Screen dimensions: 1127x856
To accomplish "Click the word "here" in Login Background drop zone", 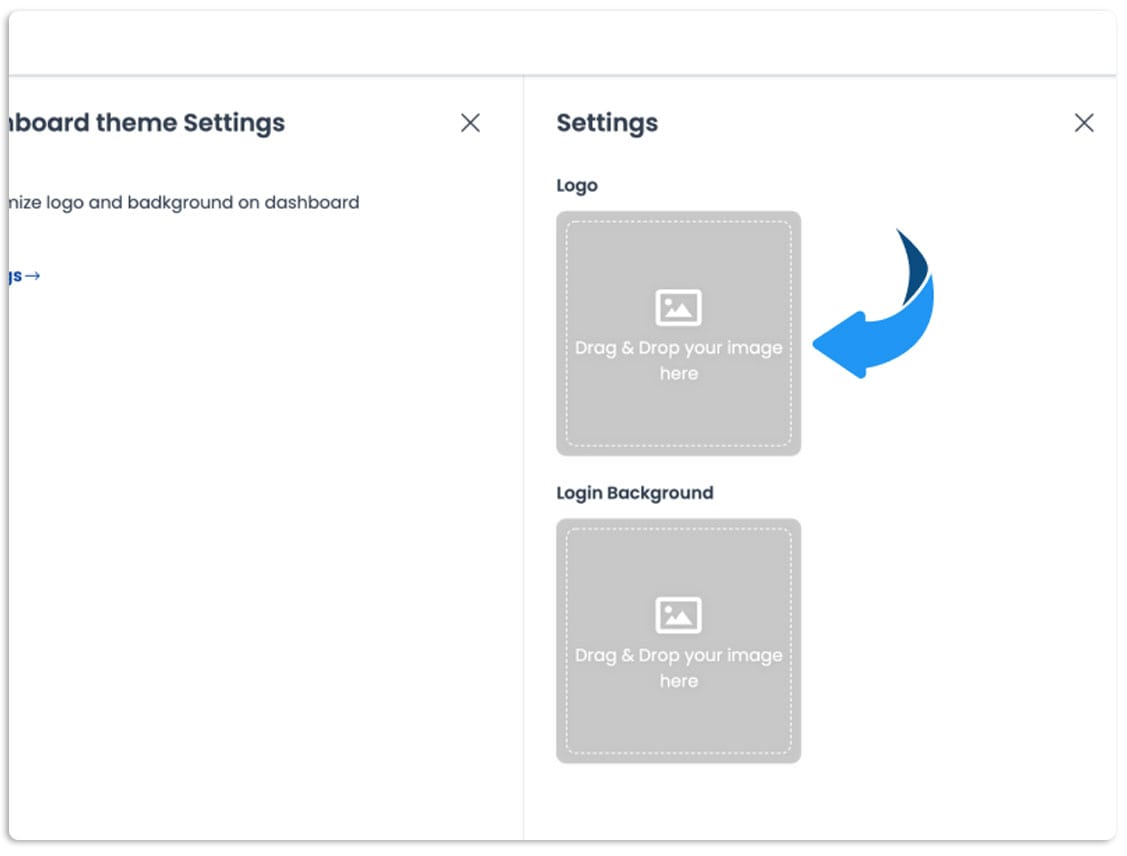I will 678,681.
